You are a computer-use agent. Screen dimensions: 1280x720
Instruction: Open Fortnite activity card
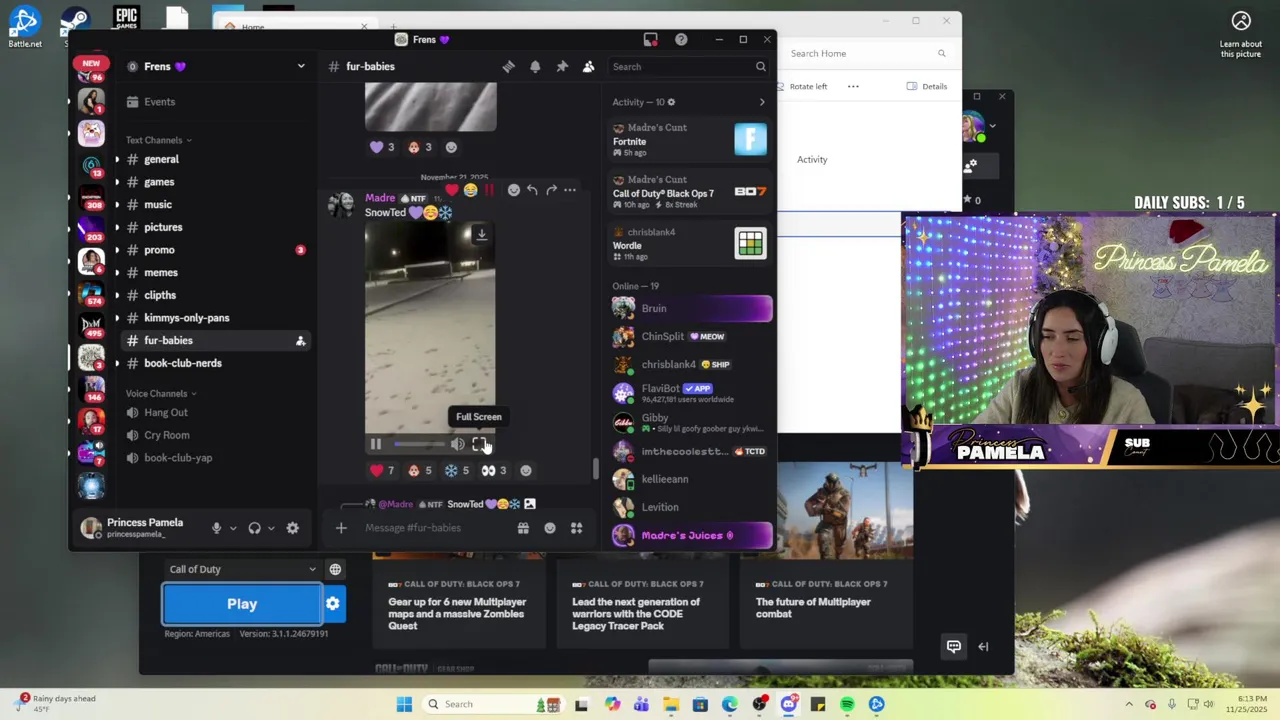pyautogui.click(x=690, y=140)
